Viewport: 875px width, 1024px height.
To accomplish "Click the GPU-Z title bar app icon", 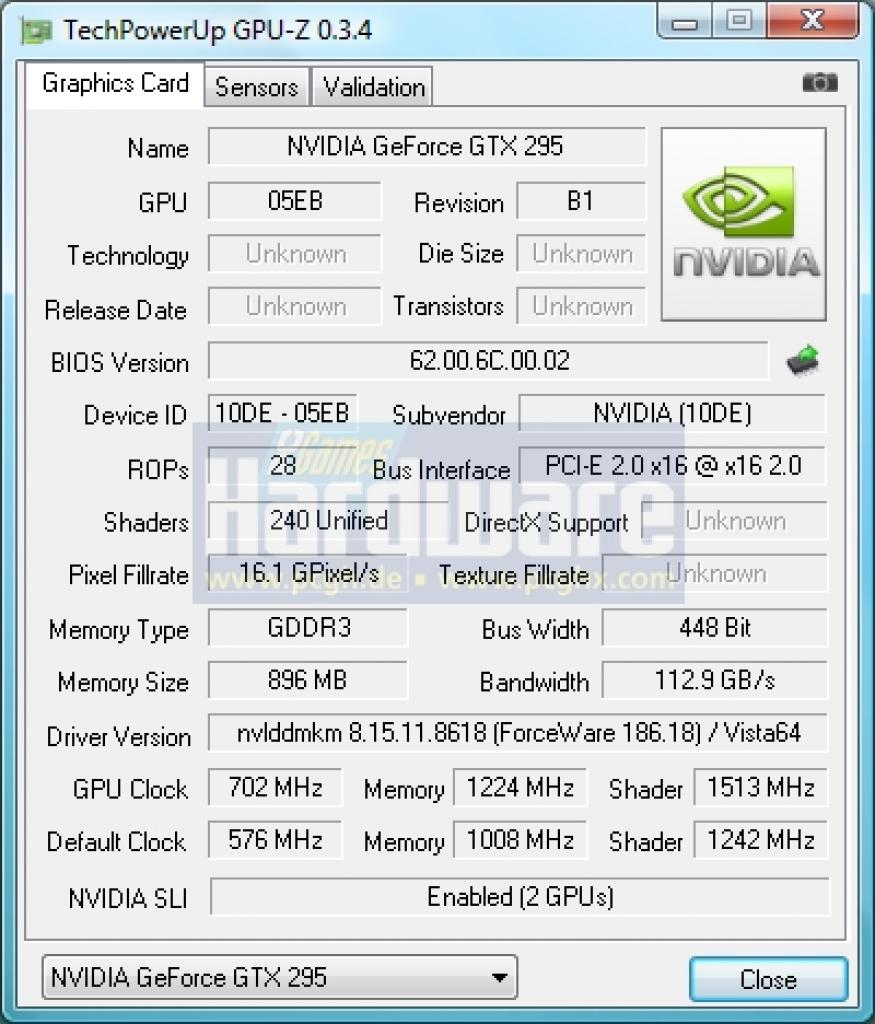I will coord(36,31).
